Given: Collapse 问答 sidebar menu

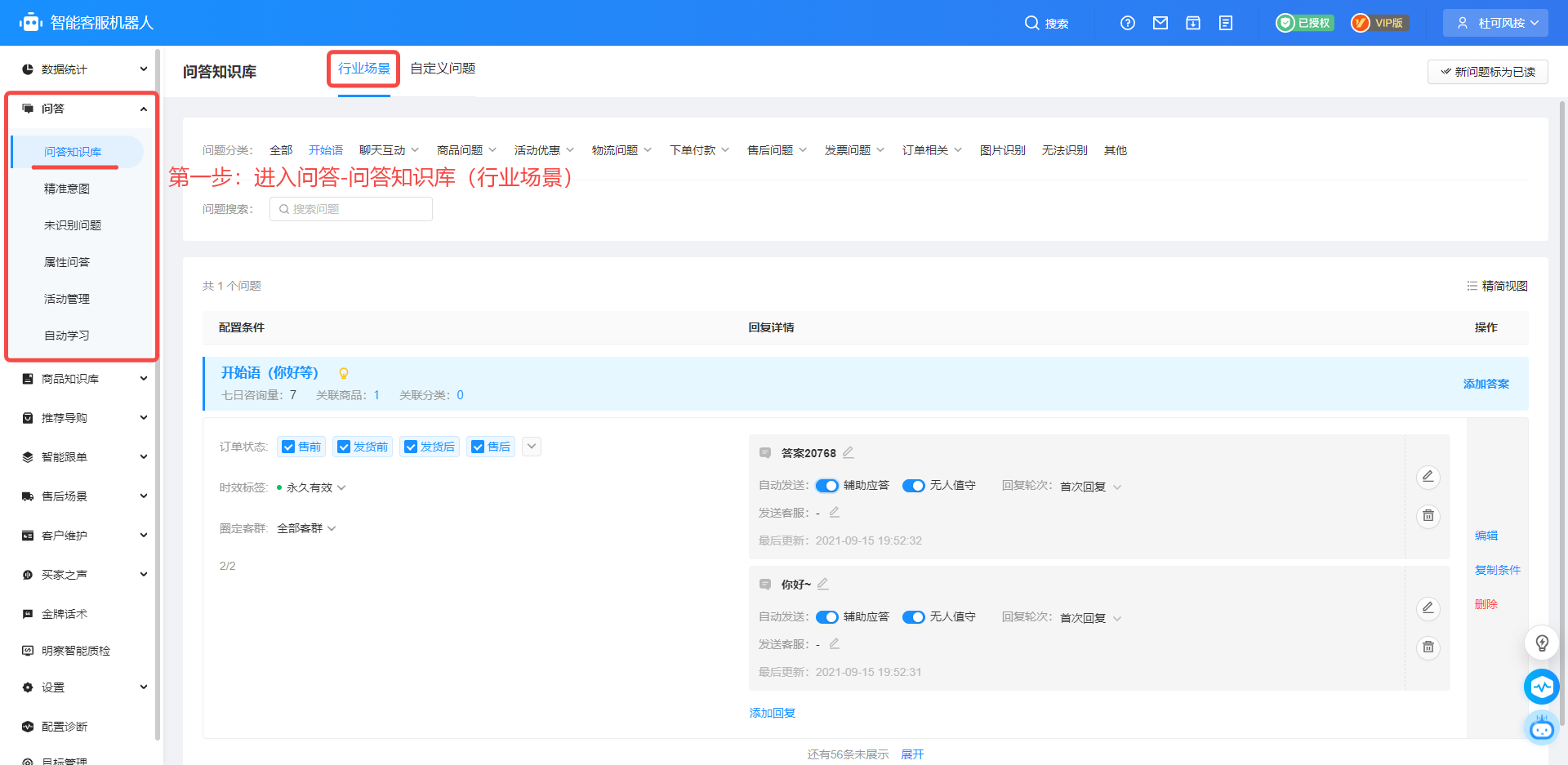Looking at the screenshot, I should click(x=82, y=109).
